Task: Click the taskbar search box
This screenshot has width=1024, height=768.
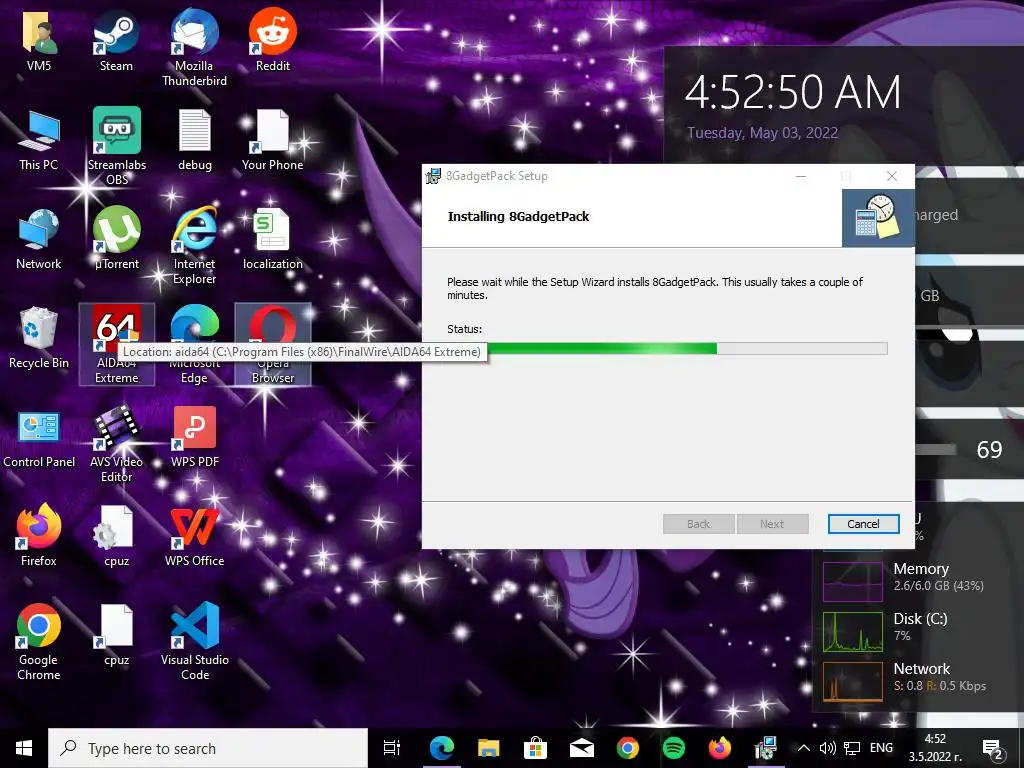Action: (208, 748)
